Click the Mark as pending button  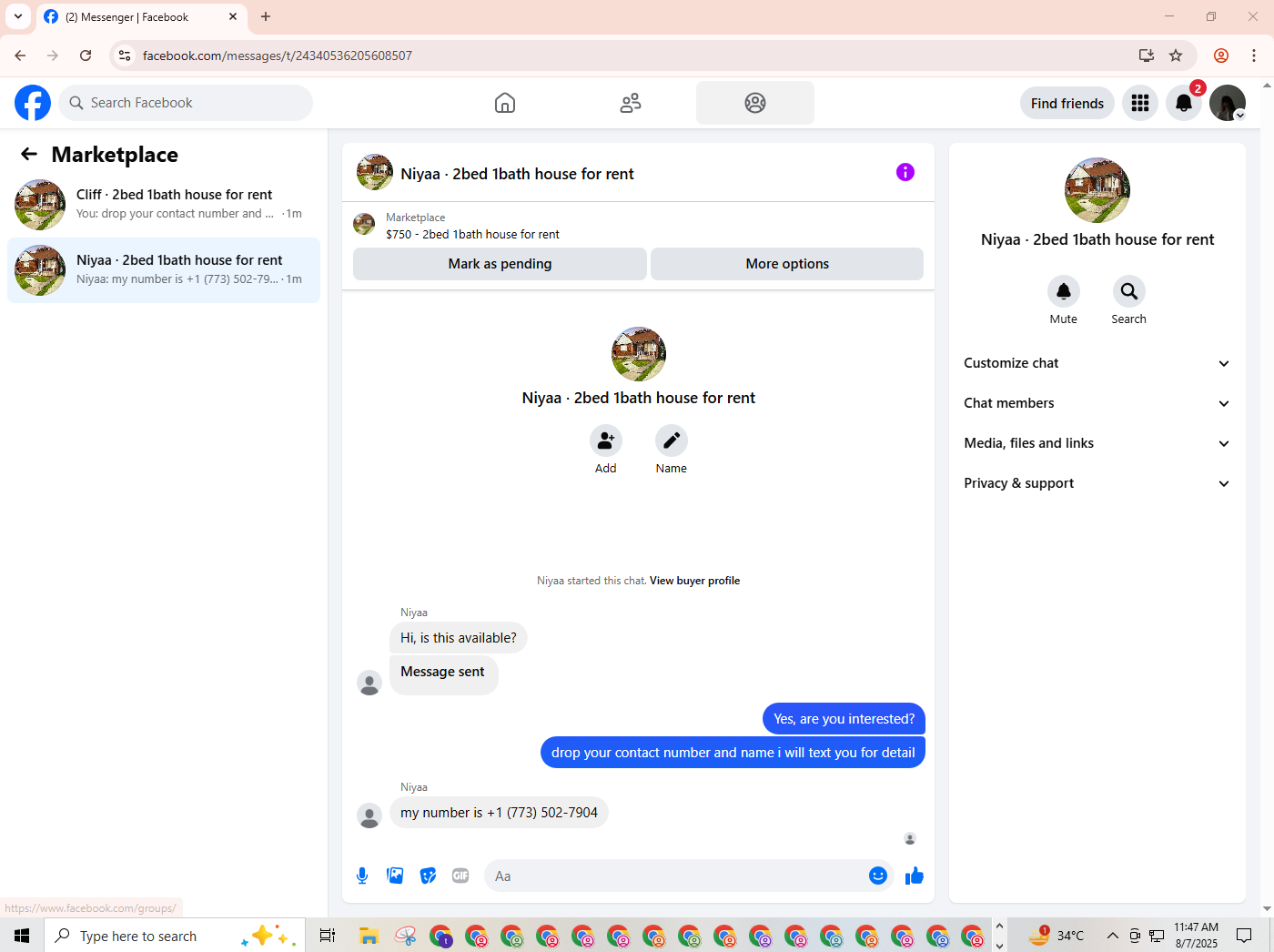(x=500, y=264)
